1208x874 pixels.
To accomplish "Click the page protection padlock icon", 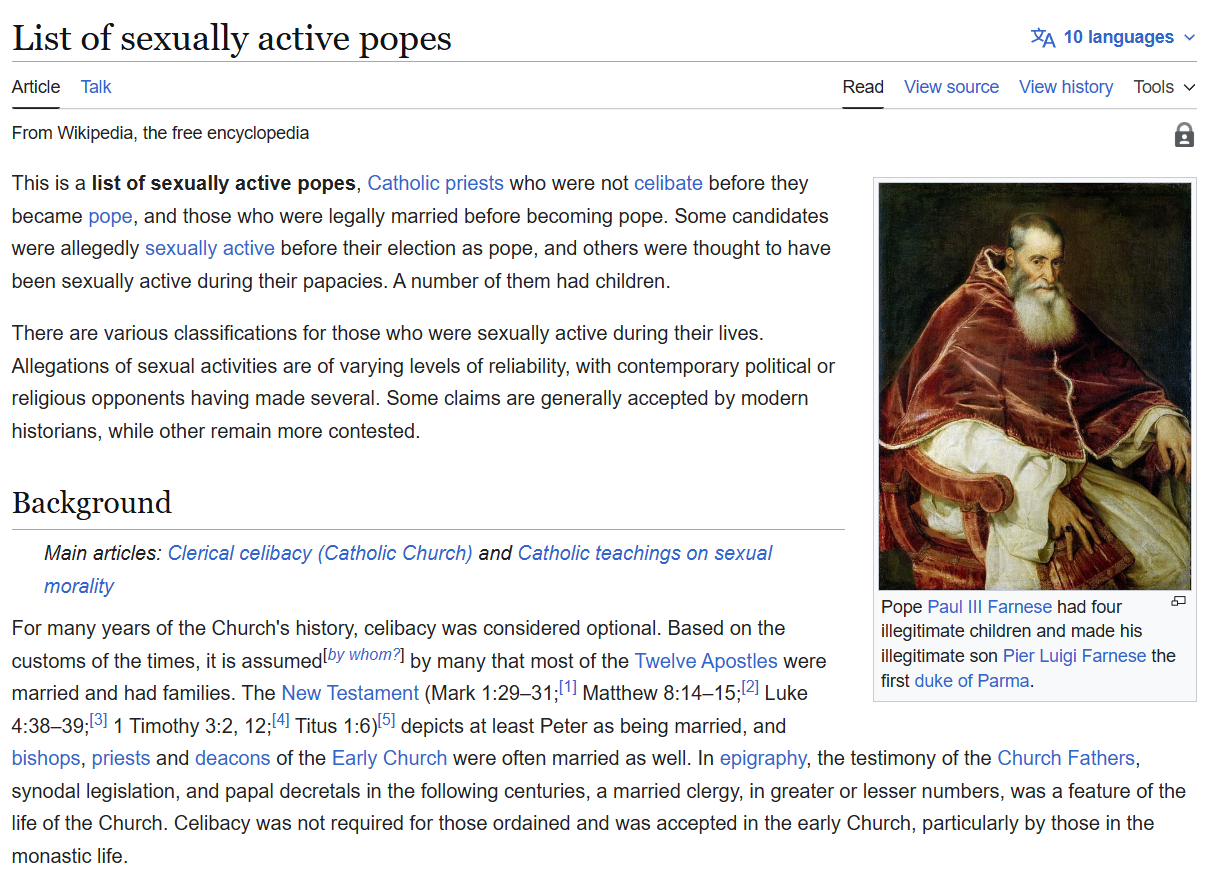I will tap(1184, 135).
